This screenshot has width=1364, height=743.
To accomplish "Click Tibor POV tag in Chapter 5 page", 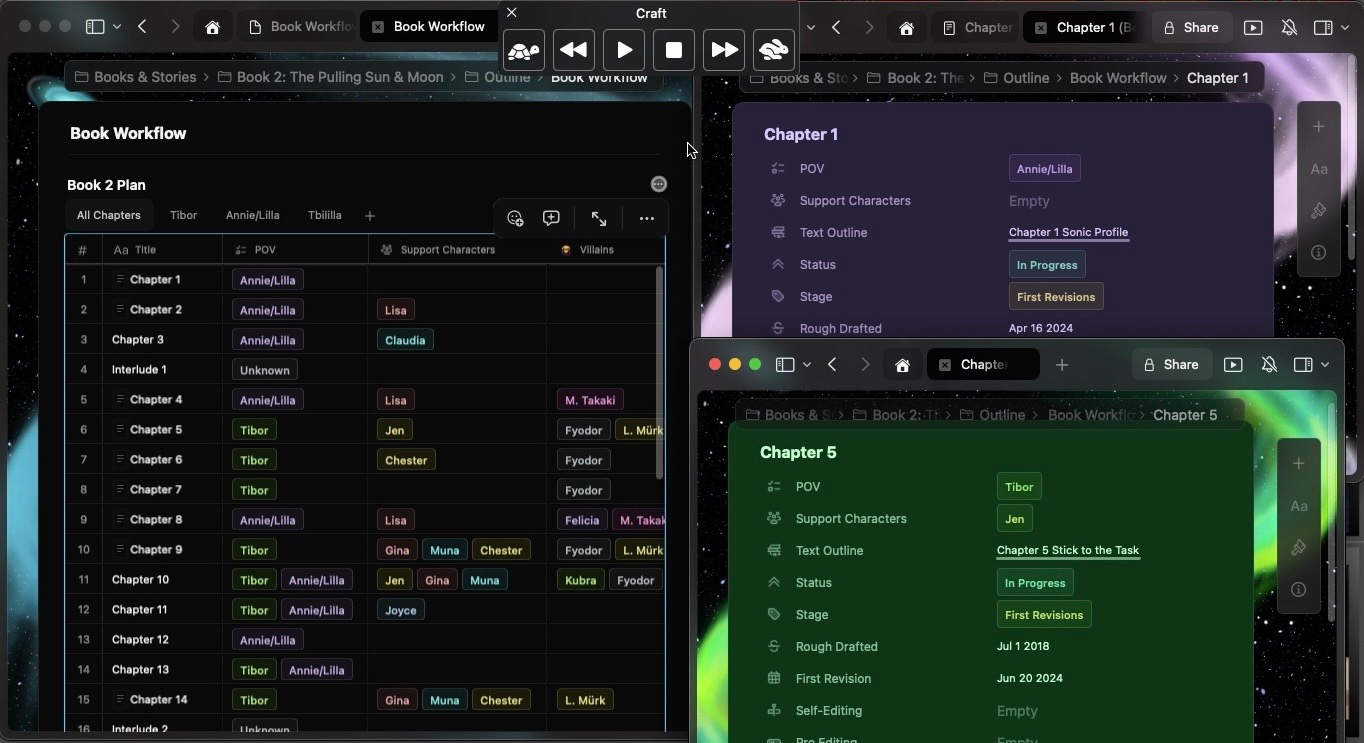I will (x=1019, y=487).
